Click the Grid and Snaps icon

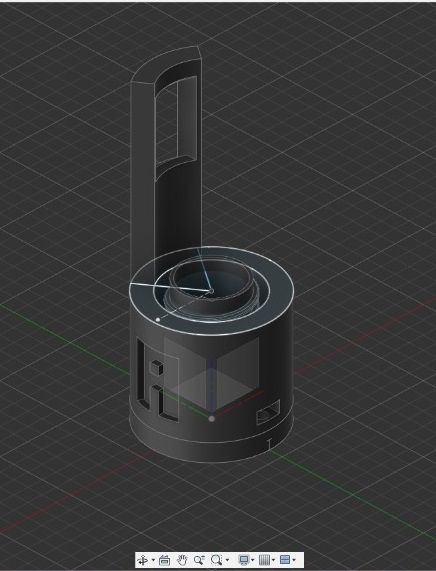[264, 560]
